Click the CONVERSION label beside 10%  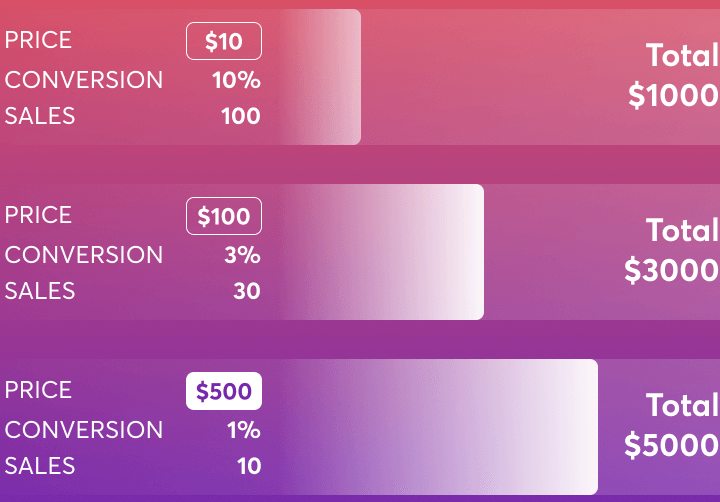coord(84,80)
